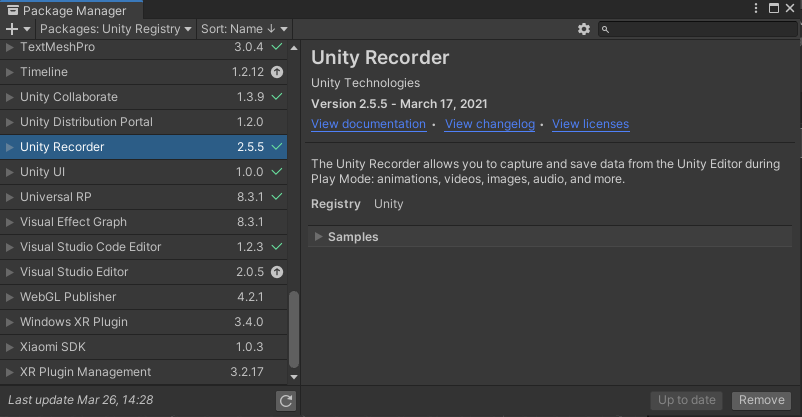Expand the Universal RP package row

[9, 197]
